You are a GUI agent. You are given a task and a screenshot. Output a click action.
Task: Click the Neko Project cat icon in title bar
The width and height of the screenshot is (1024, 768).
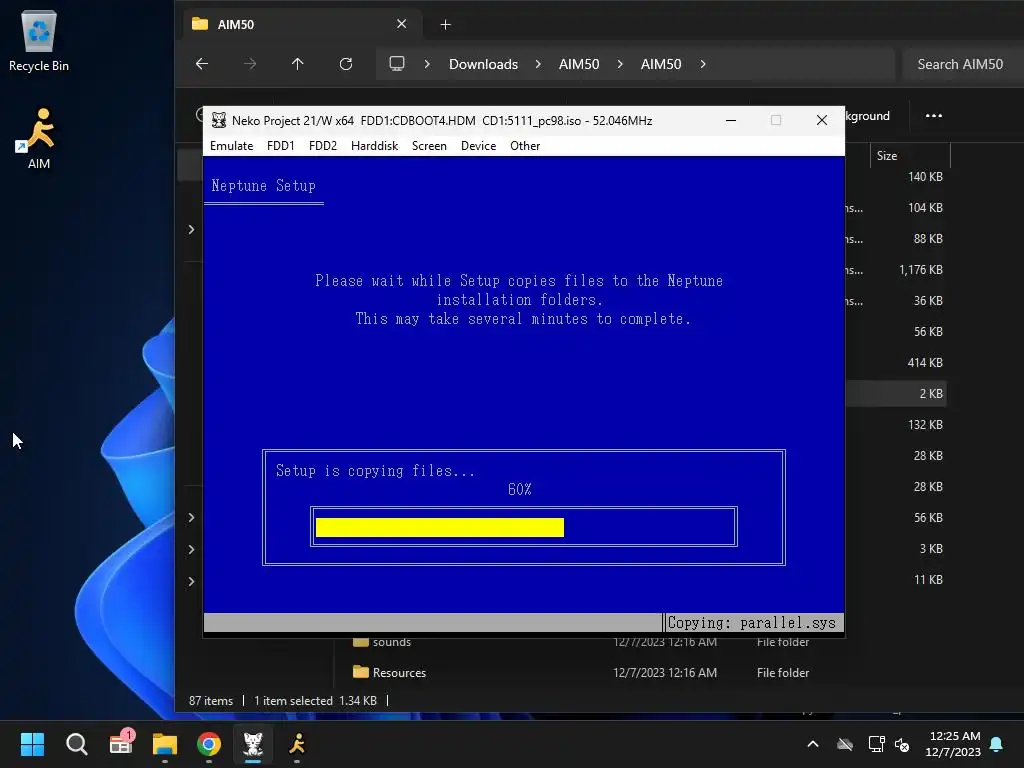(219, 120)
